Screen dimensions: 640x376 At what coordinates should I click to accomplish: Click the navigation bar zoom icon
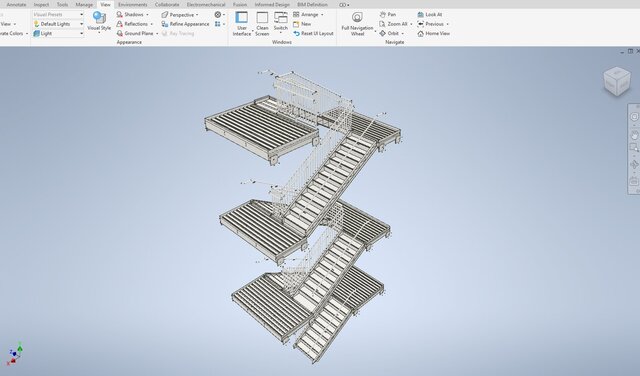click(634, 148)
